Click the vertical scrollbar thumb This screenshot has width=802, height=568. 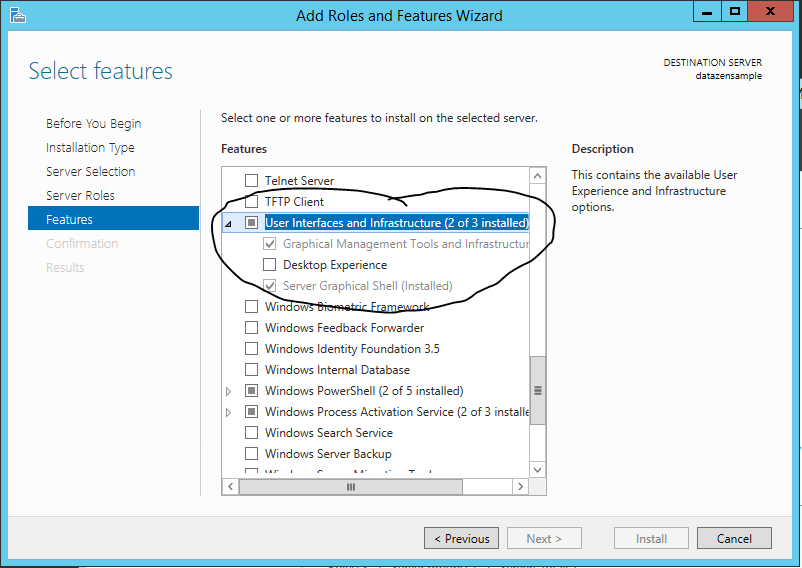pos(538,390)
